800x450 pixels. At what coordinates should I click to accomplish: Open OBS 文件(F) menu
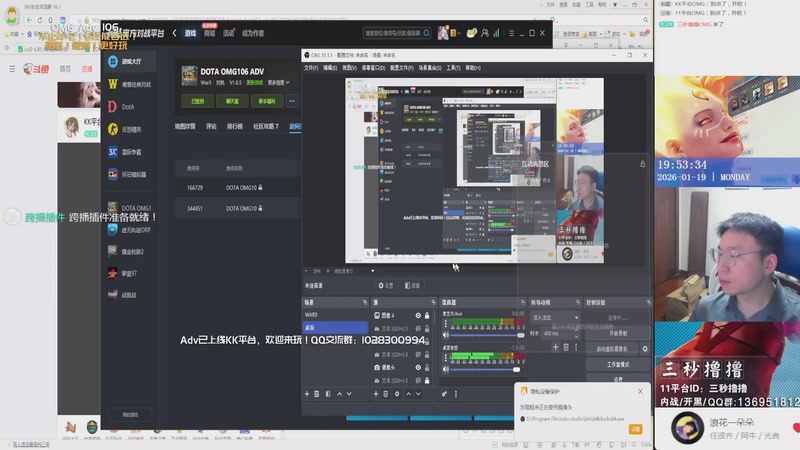pyautogui.click(x=311, y=68)
